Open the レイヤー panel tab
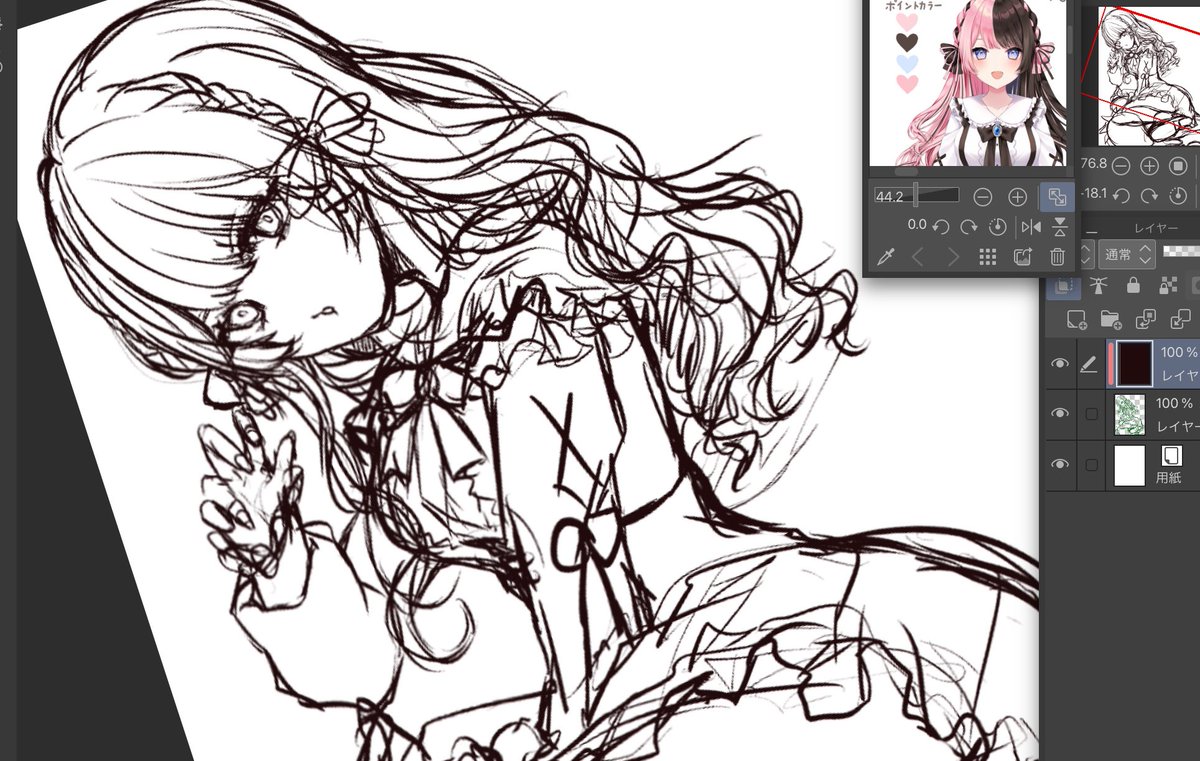 point(1156,228)
